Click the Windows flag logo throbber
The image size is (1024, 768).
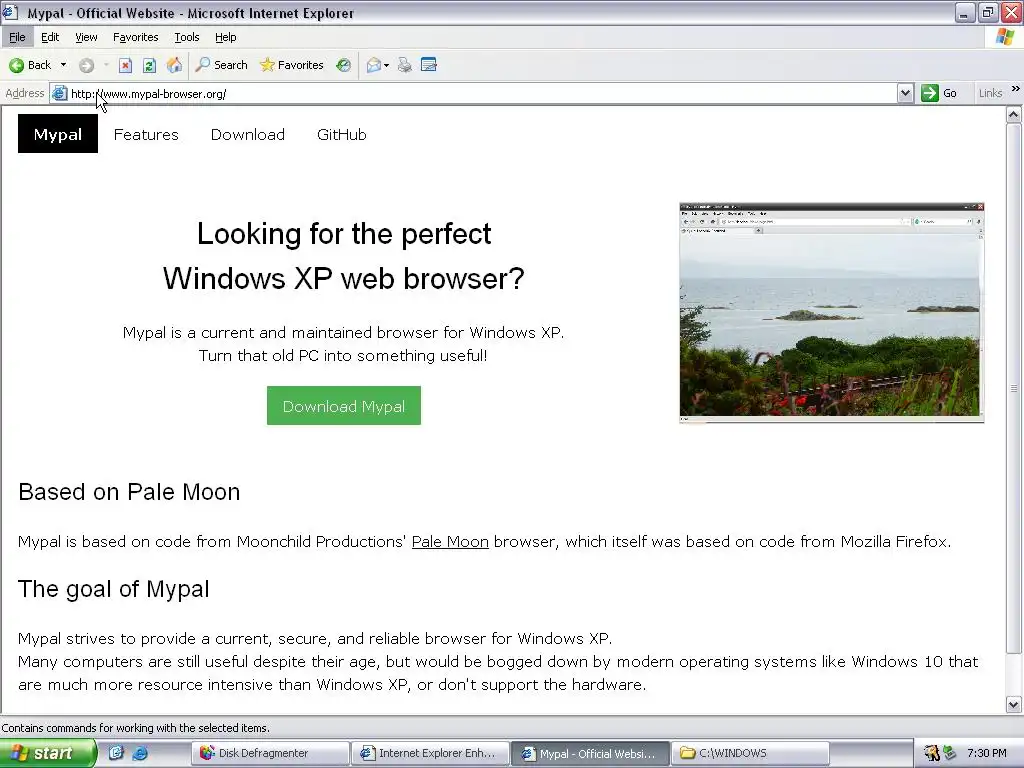click(1005, 37)
